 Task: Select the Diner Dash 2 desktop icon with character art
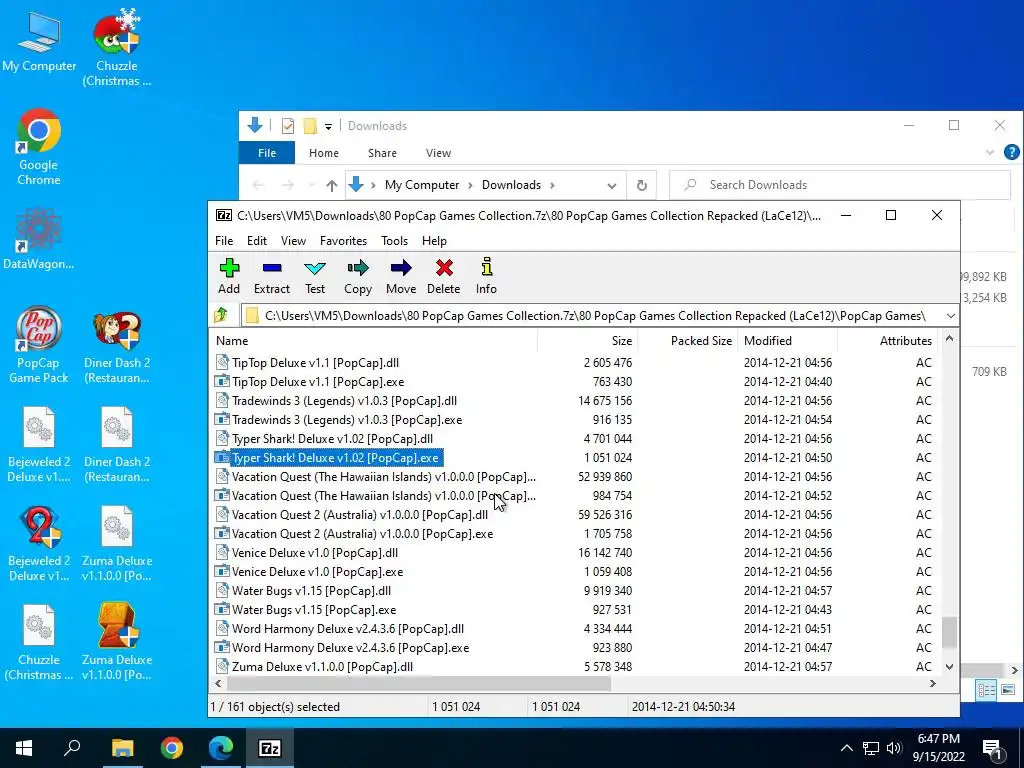[x=117, y=348]
